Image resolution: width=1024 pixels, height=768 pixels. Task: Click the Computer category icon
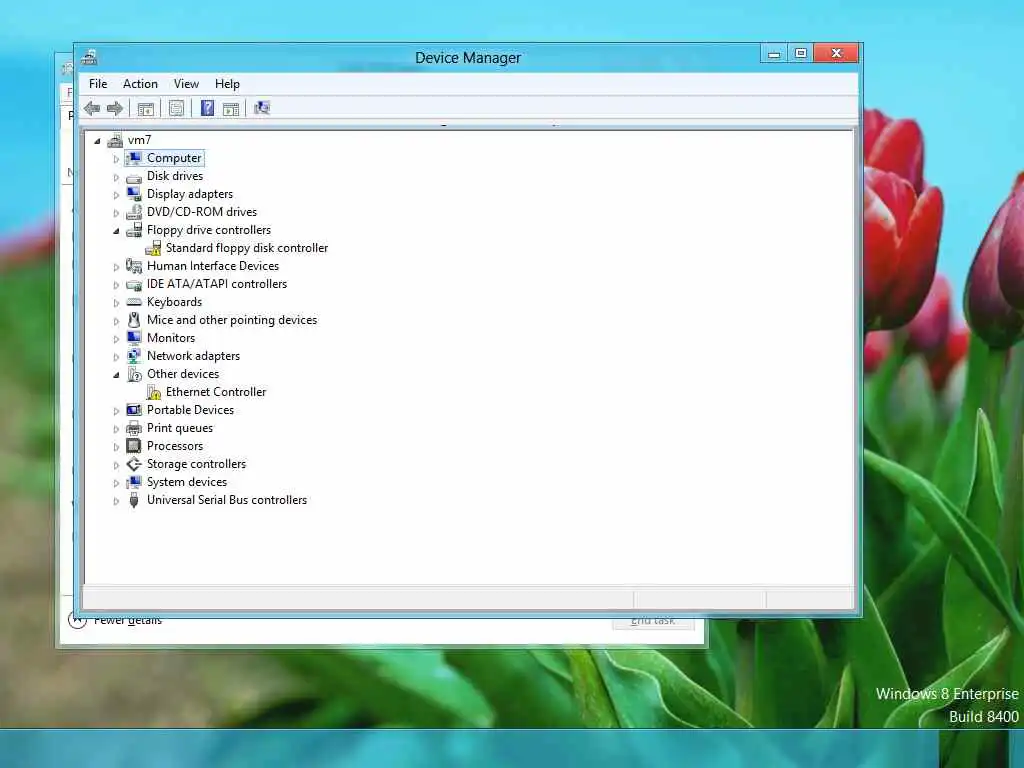point(134,158)
